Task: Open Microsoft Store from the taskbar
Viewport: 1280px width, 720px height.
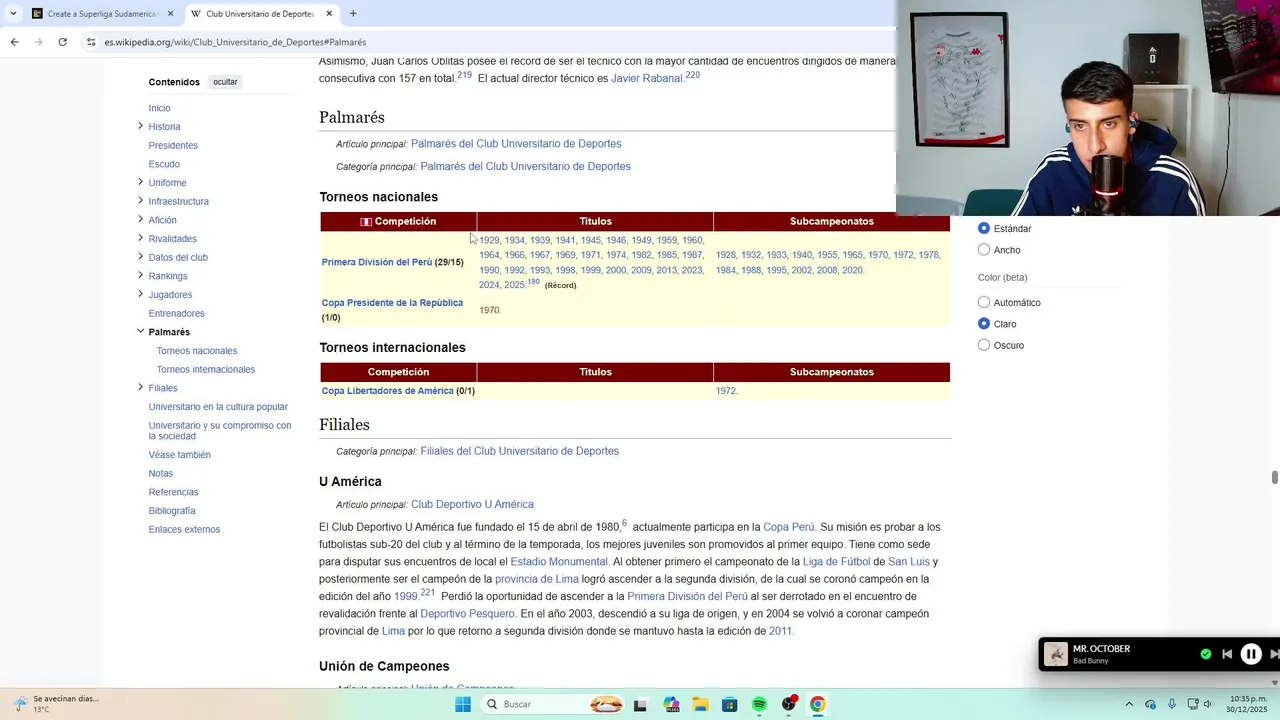Action: point(730,704)
